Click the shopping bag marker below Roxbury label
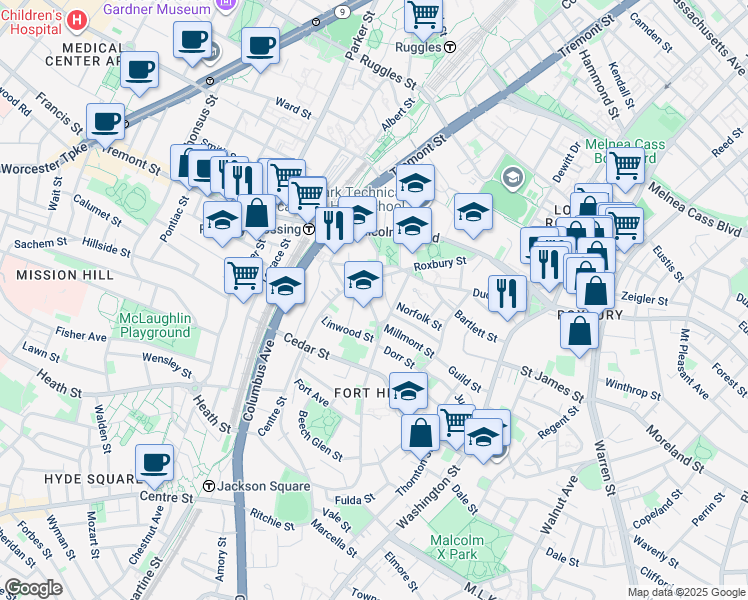Viewport: 748px width, 600px height. pyautogui.click(x=579, y=334)
